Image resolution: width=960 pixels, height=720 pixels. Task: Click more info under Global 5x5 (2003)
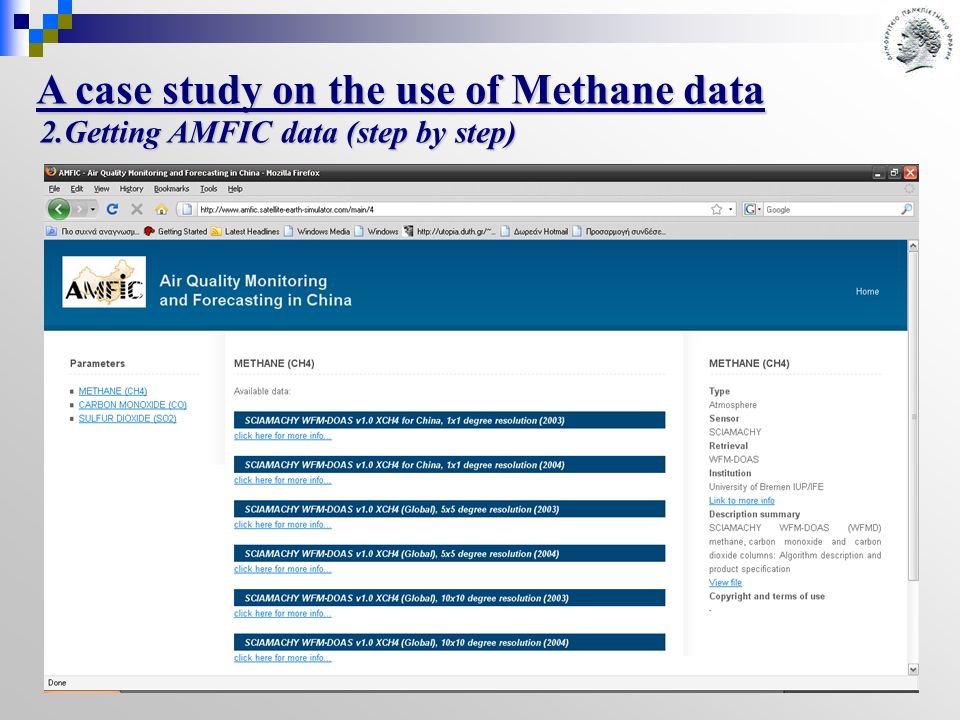(x=282, y=525)
